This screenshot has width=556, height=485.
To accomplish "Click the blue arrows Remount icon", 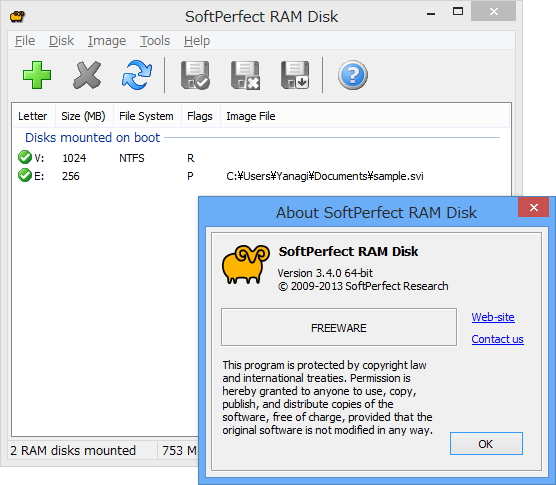I will 137,75.
